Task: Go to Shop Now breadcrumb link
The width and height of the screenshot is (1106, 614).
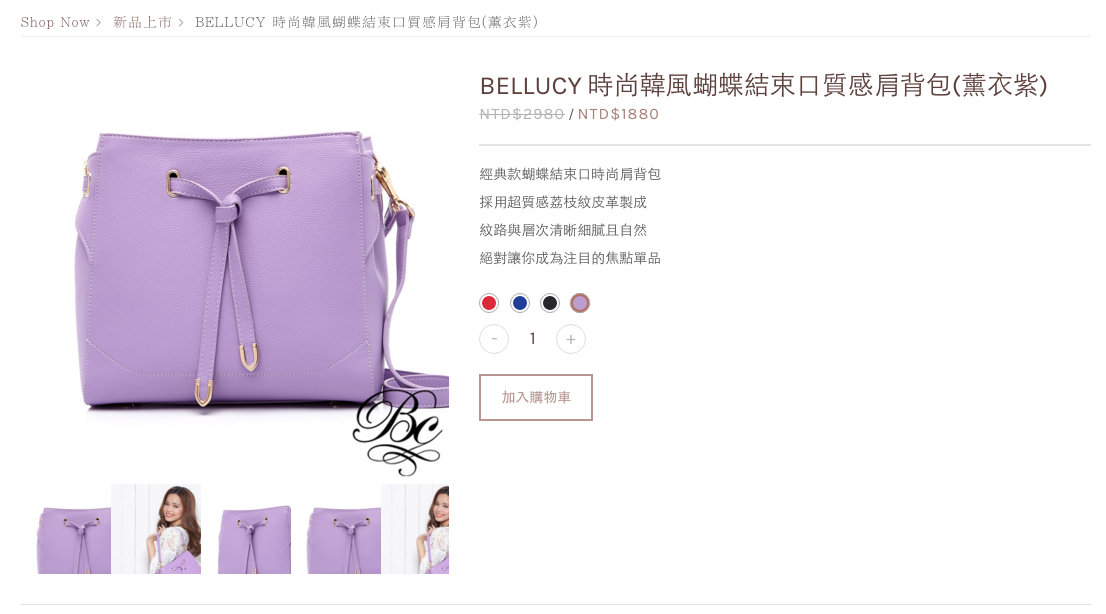Action: point(55,23)
